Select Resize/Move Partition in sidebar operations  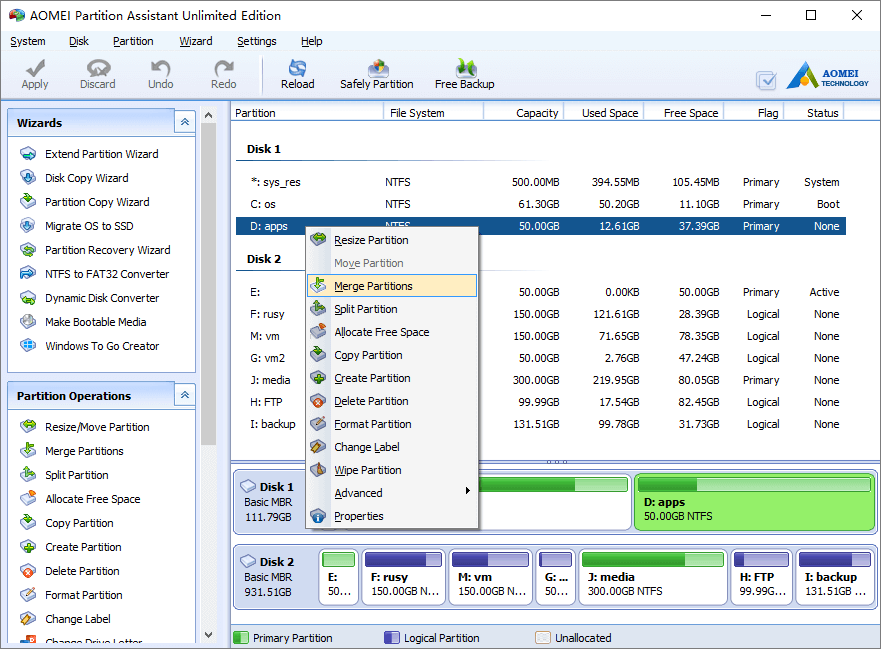click(x=97, y=427)
